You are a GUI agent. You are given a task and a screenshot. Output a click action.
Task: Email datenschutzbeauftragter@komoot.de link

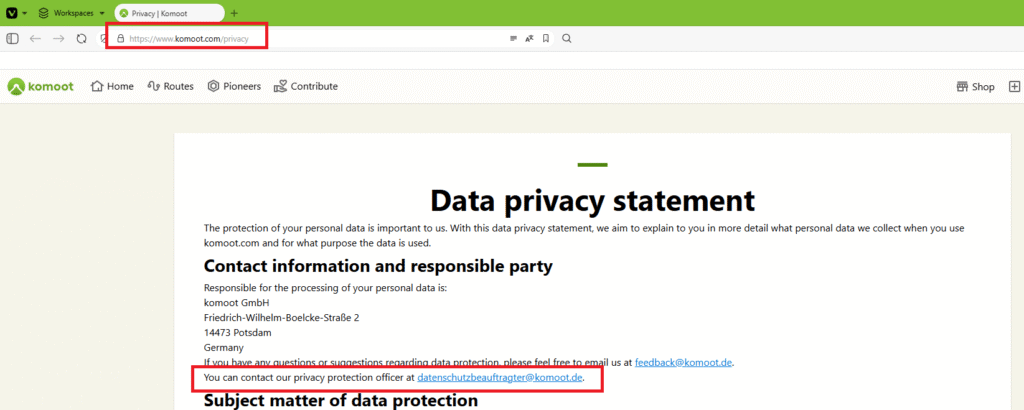[x=500, y=377]
